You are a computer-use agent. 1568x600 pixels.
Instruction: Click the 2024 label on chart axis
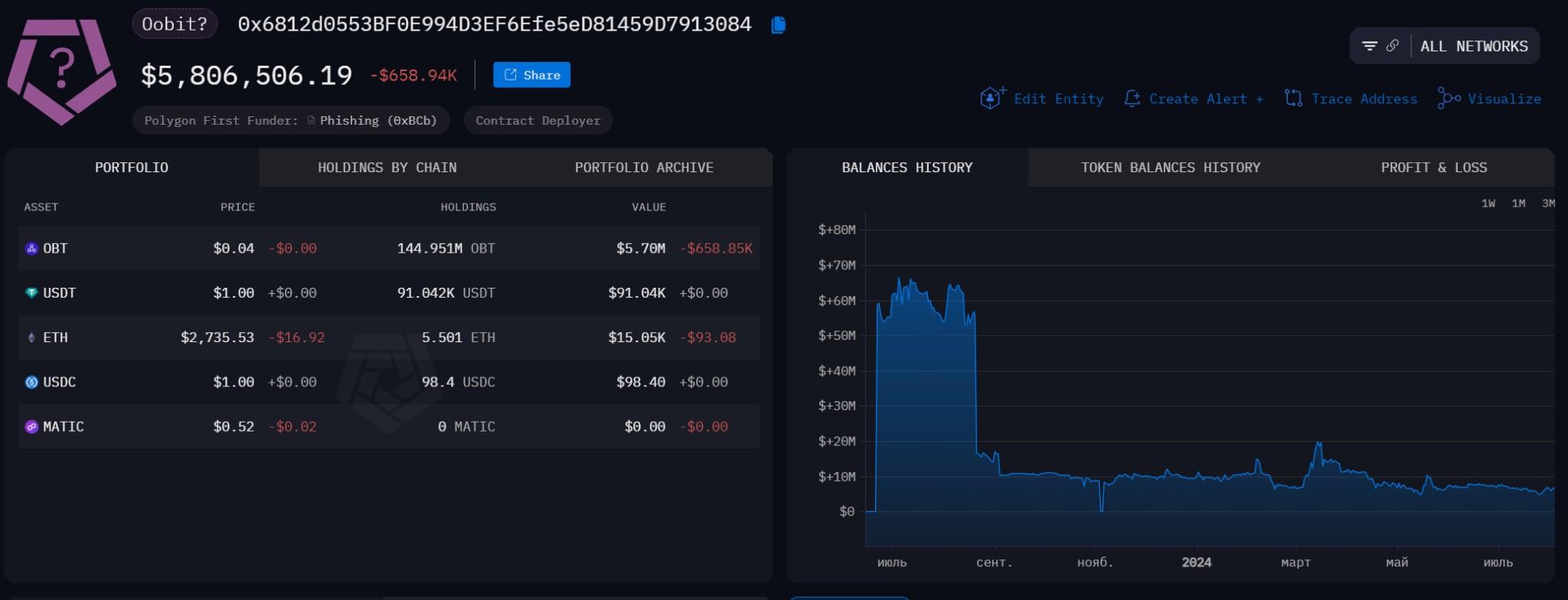coord(1197,562)
